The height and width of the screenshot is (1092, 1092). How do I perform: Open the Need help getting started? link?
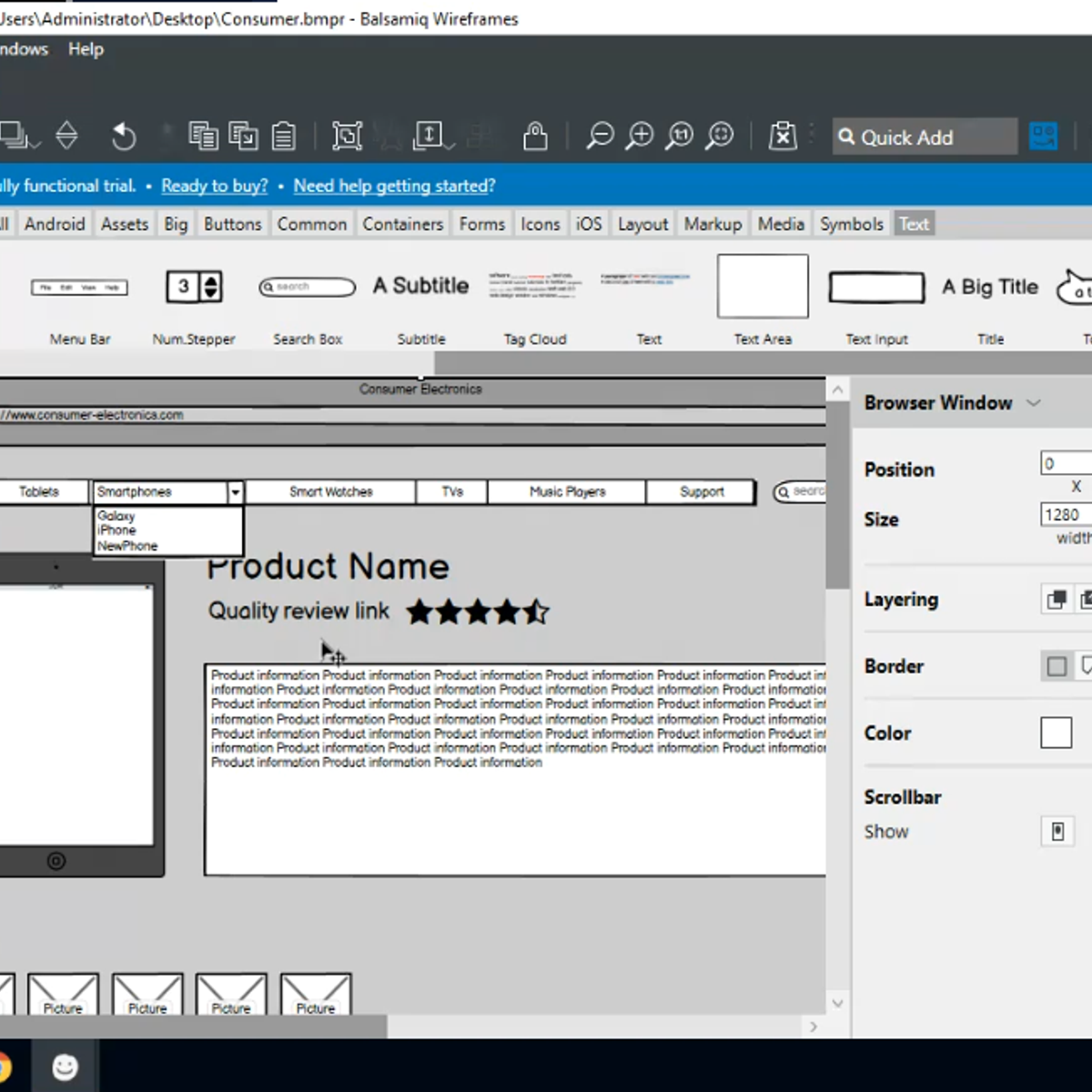tap(394, 186)
